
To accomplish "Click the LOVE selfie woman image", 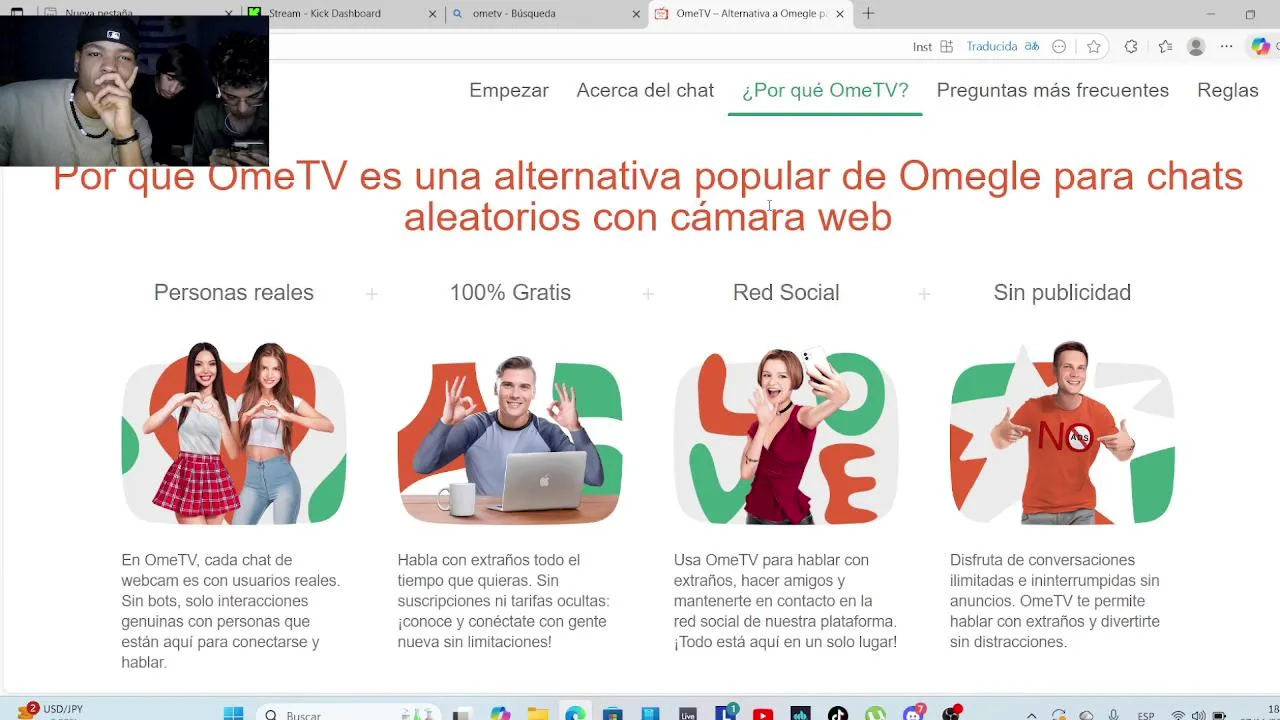I will coord(786,435).
